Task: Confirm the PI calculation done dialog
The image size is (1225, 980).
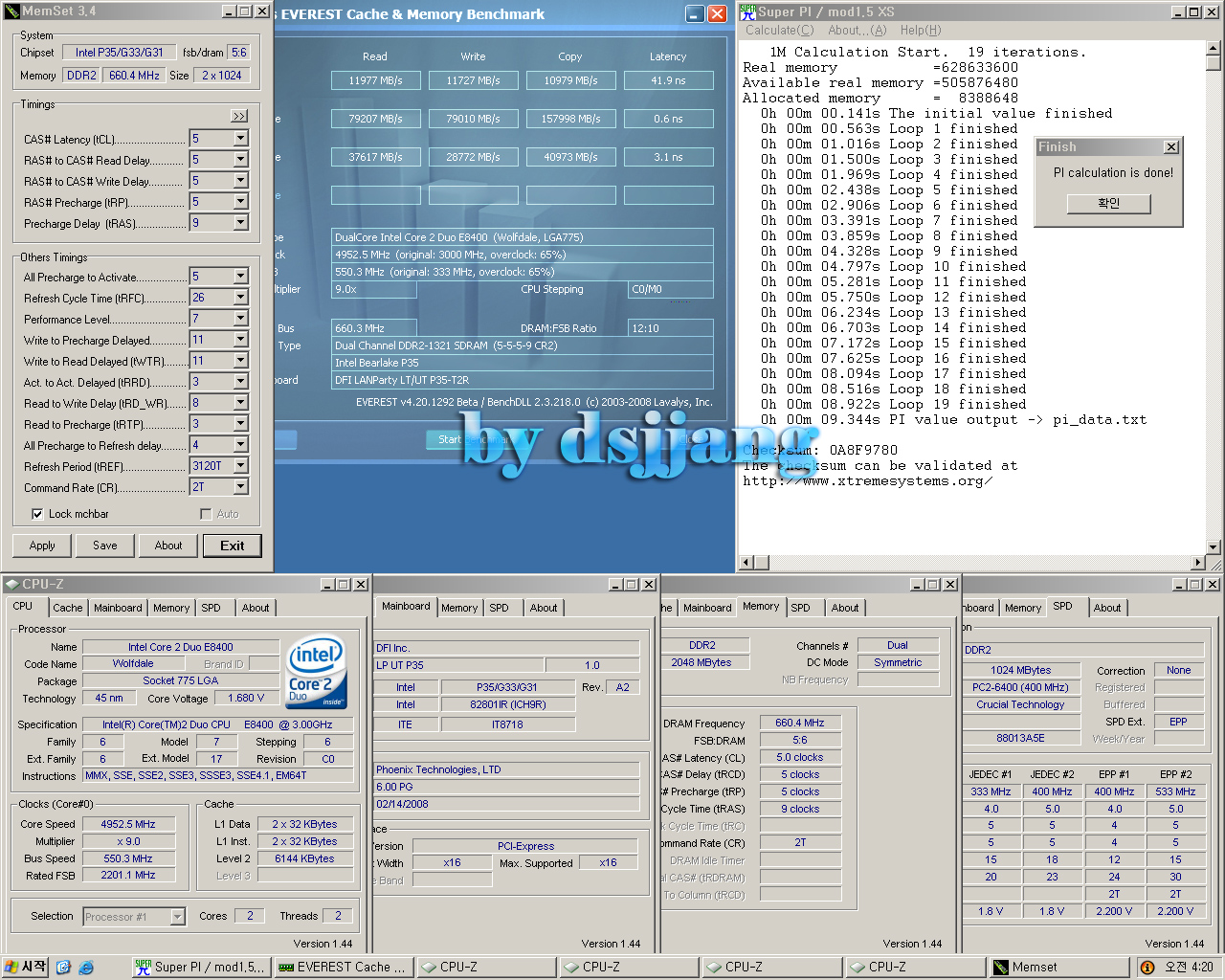Action: click(1109, 203)
